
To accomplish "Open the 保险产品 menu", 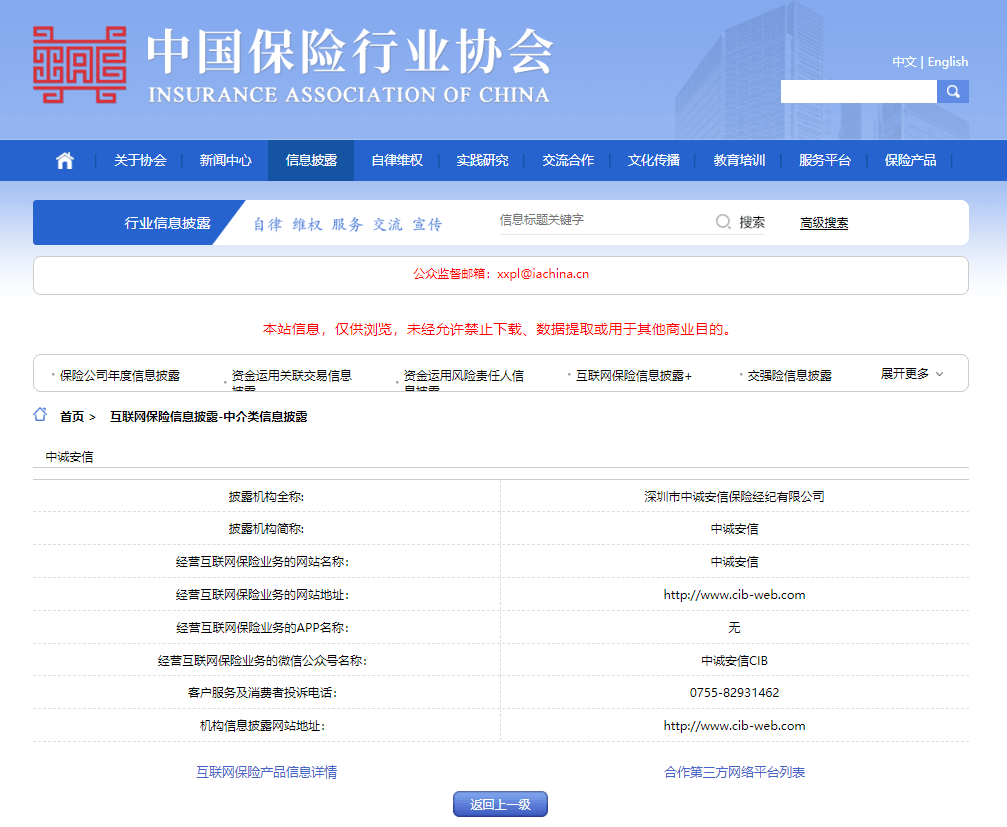I will [910, 161].
